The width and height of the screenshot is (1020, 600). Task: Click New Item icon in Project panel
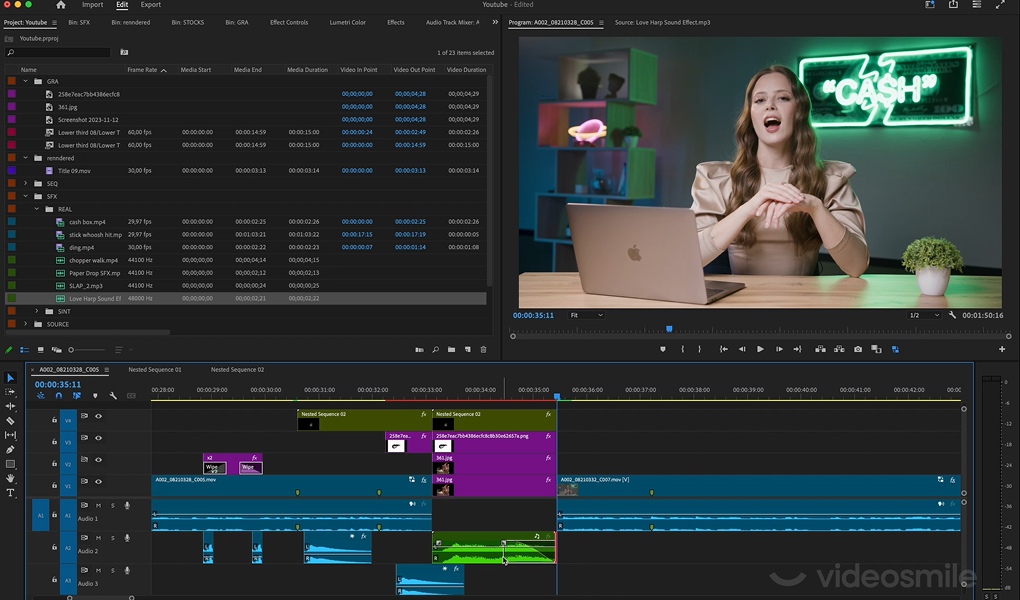pos(468,350)
